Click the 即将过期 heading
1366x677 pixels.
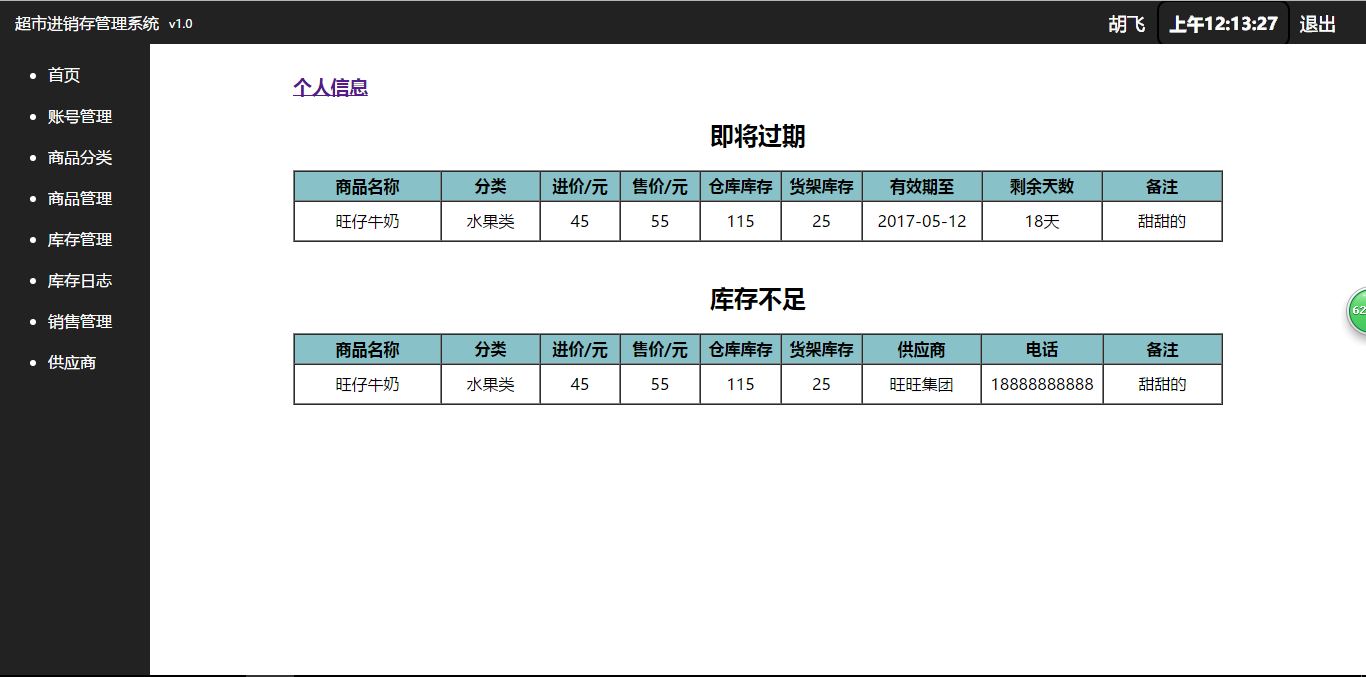pyautogui.click(x=757, y=136)
